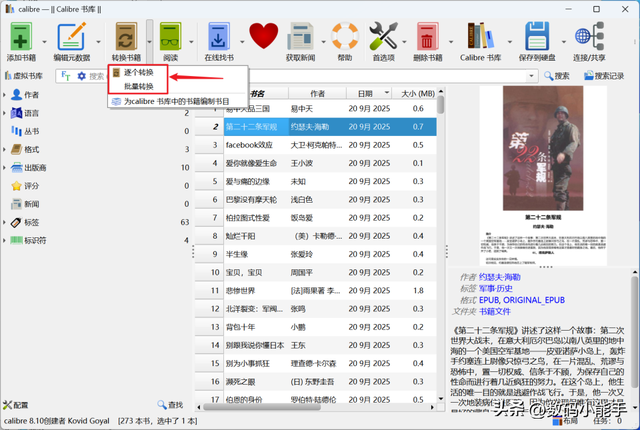Click the lifebuoy Help icon

pos(345,36)
